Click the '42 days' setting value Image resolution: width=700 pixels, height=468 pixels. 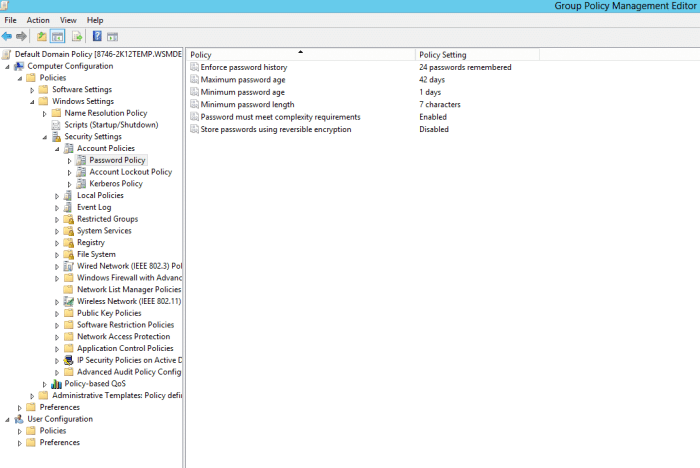(x=432, y=79)
